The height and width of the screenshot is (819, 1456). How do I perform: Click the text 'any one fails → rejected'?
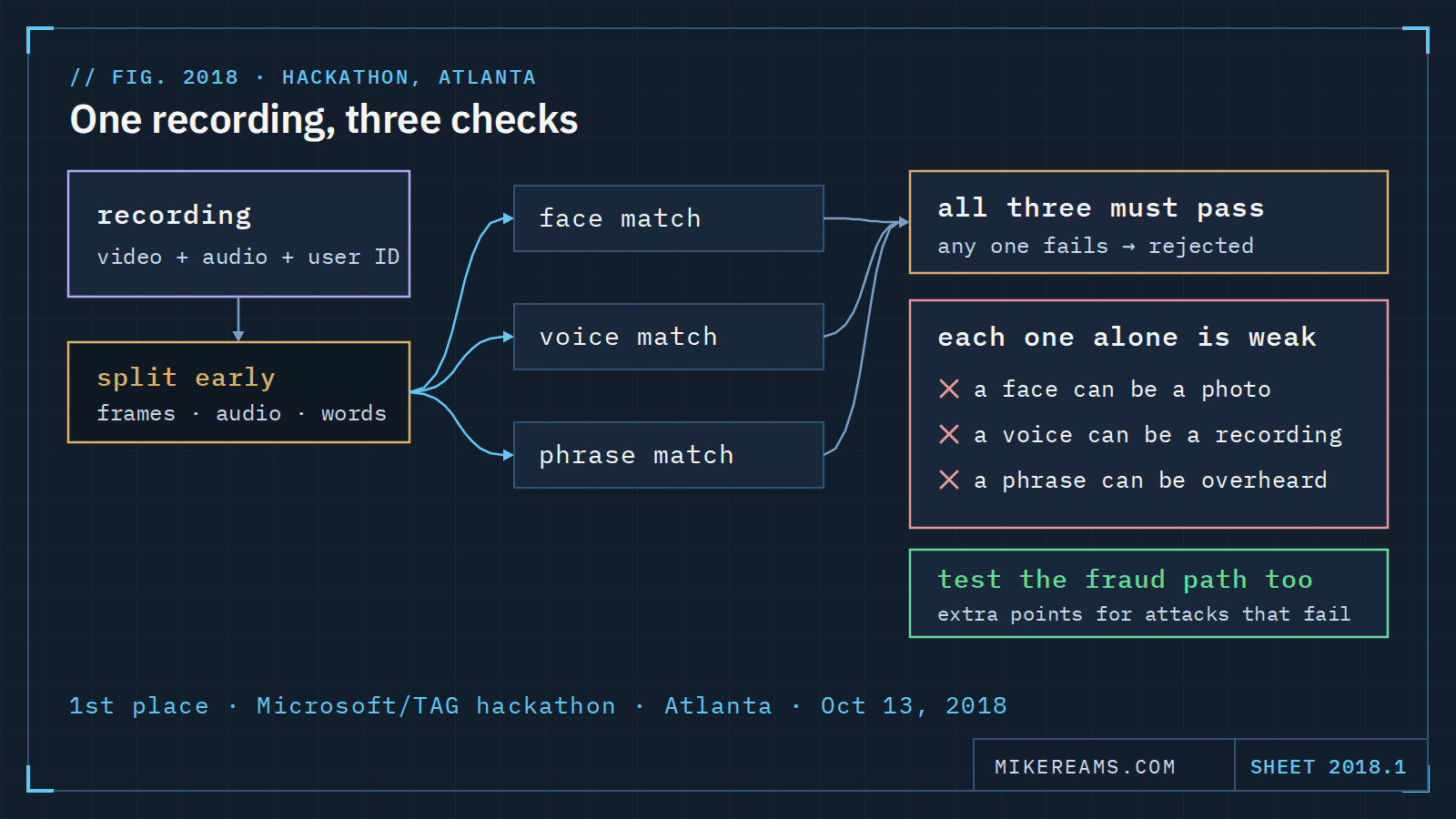pyautogui.click(x=1096, y=247)
